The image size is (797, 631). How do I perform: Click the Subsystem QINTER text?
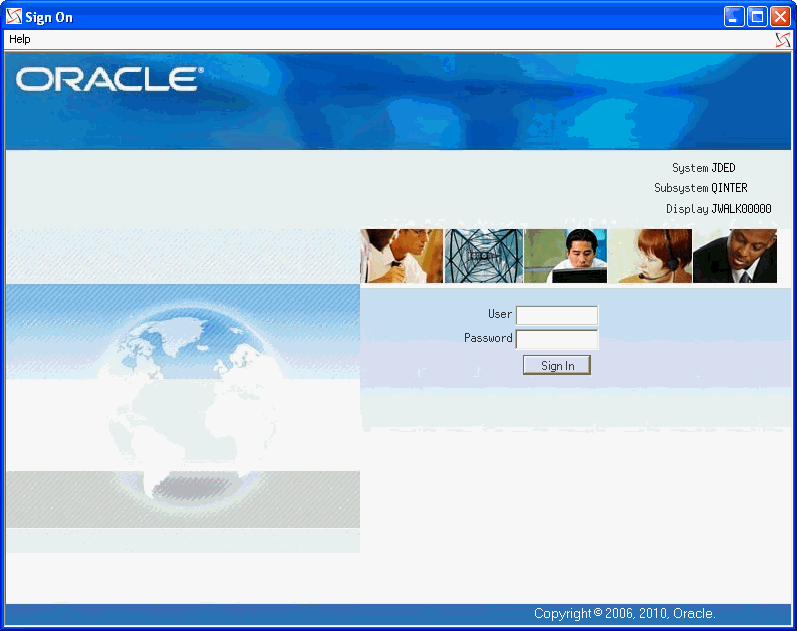tap(700, 188)
